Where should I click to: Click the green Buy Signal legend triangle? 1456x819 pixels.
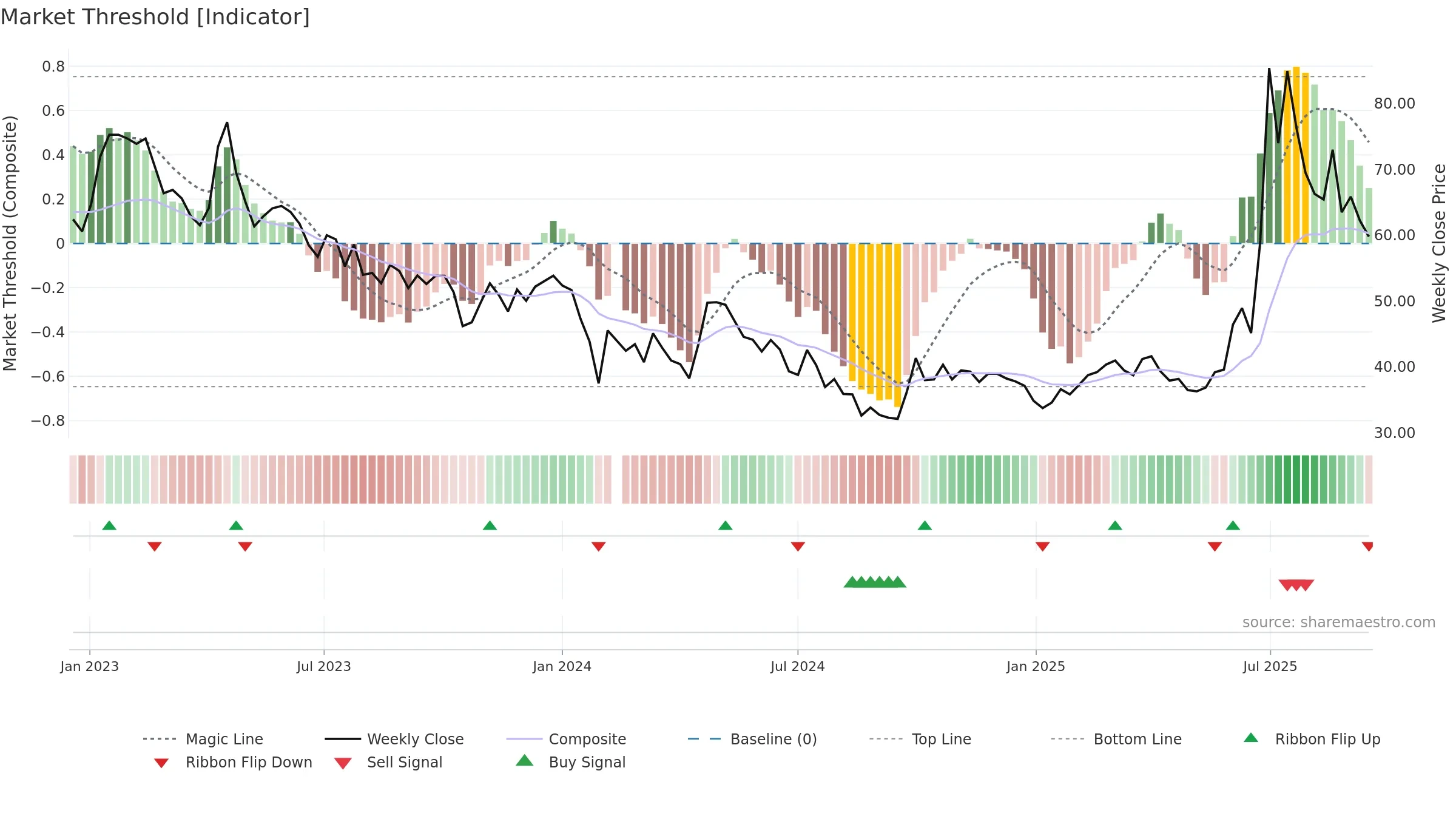pos(525,760)
